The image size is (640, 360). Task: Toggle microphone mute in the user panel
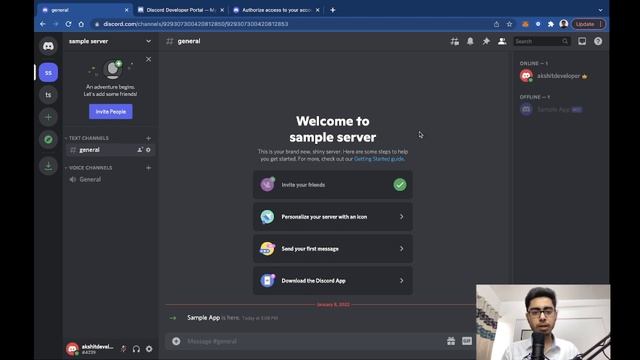123,349
